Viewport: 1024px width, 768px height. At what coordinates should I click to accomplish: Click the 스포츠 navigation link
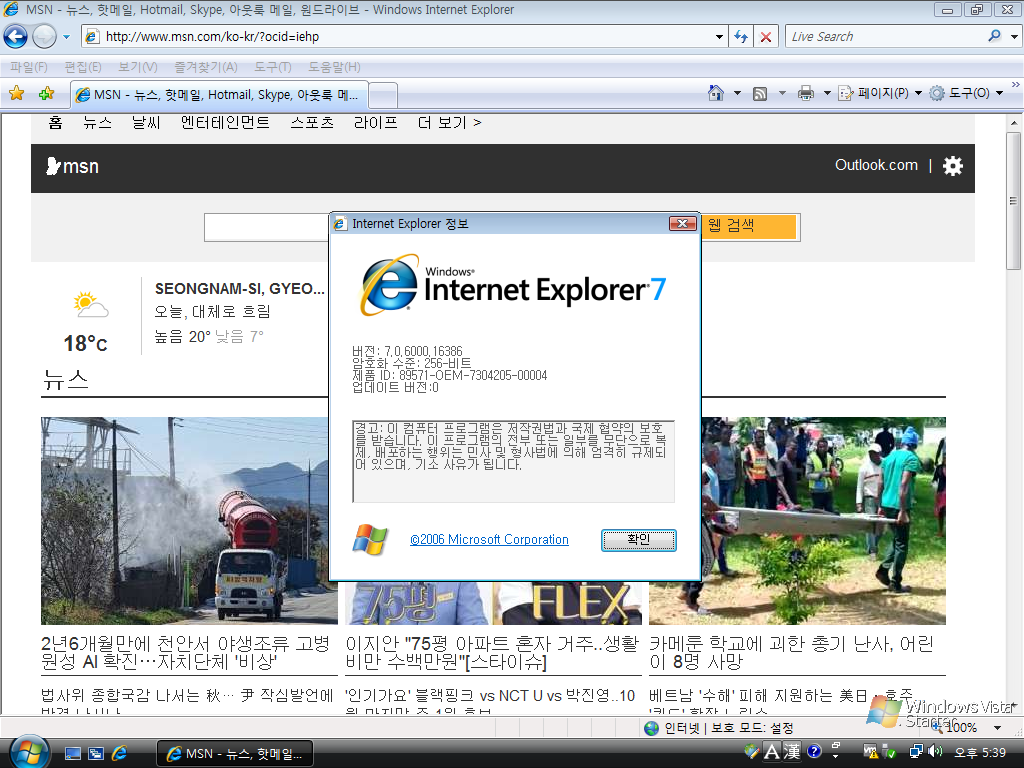point(312,122)
